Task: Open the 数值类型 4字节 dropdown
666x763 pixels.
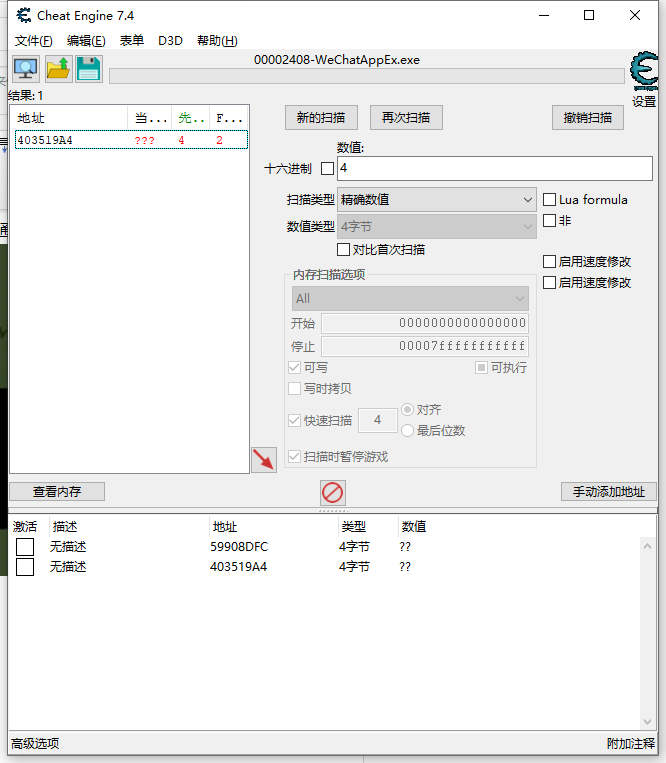Action: pos(436,227)
